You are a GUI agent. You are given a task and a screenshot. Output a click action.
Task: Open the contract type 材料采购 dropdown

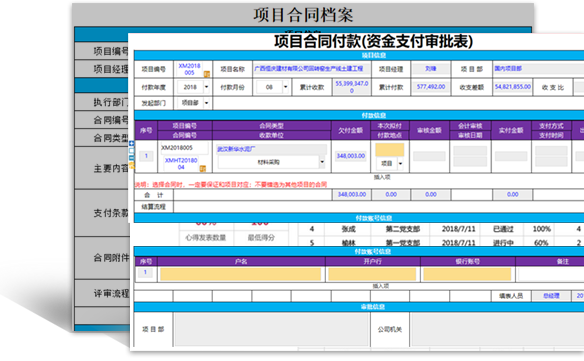click(x=322, y=162)
